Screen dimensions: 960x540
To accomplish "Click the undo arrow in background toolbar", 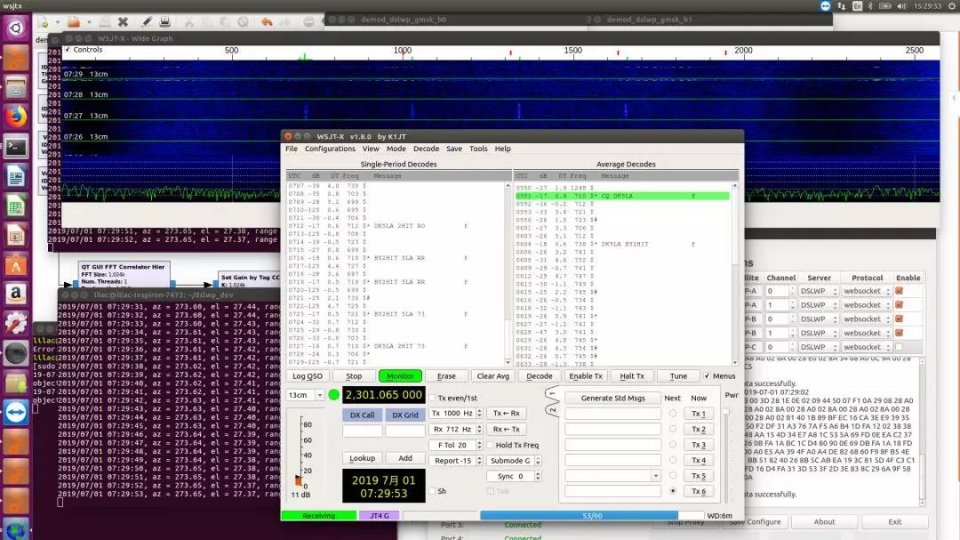I will coord(268,21).
